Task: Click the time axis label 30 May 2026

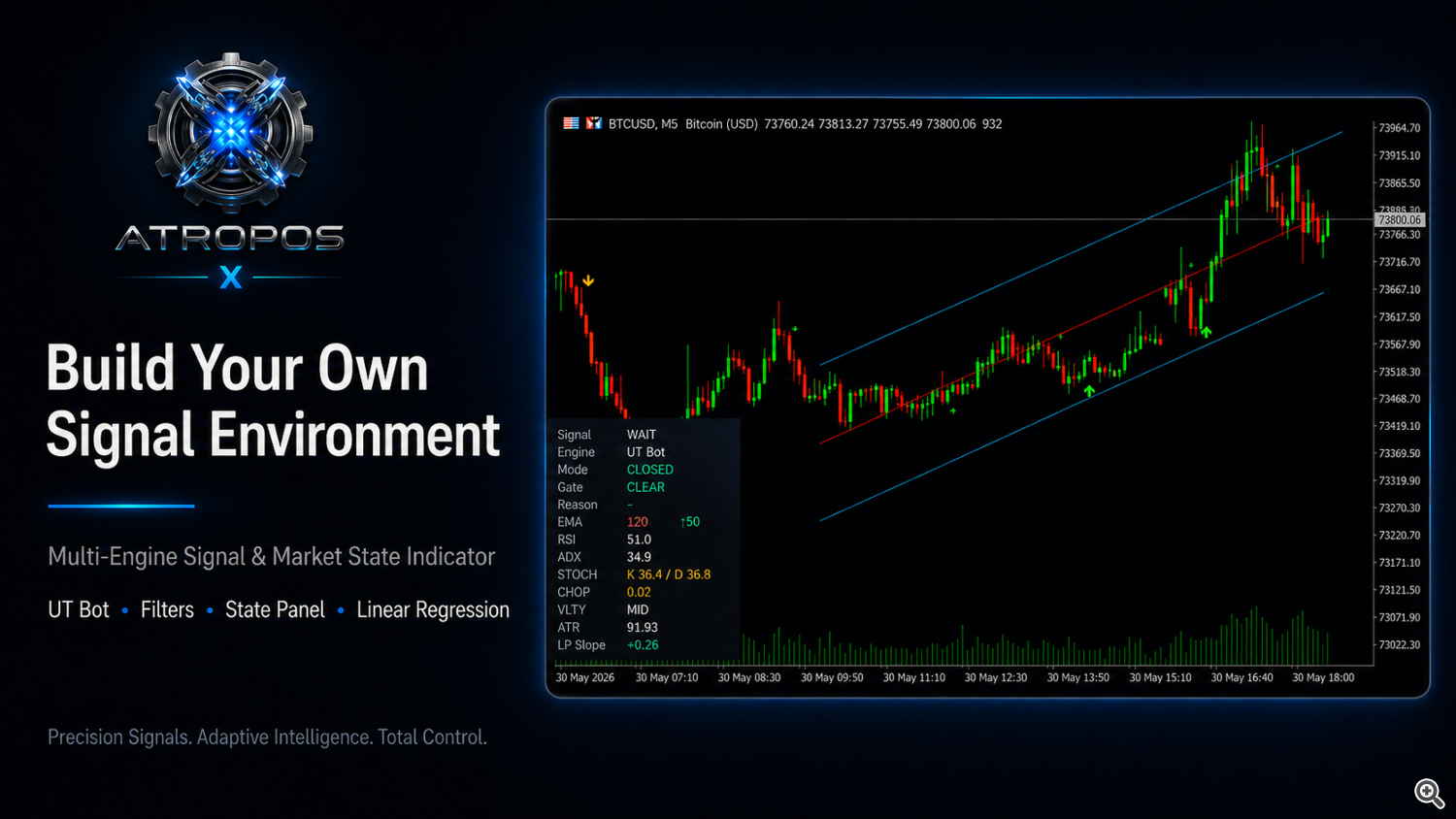Action: tap(585, 677)
